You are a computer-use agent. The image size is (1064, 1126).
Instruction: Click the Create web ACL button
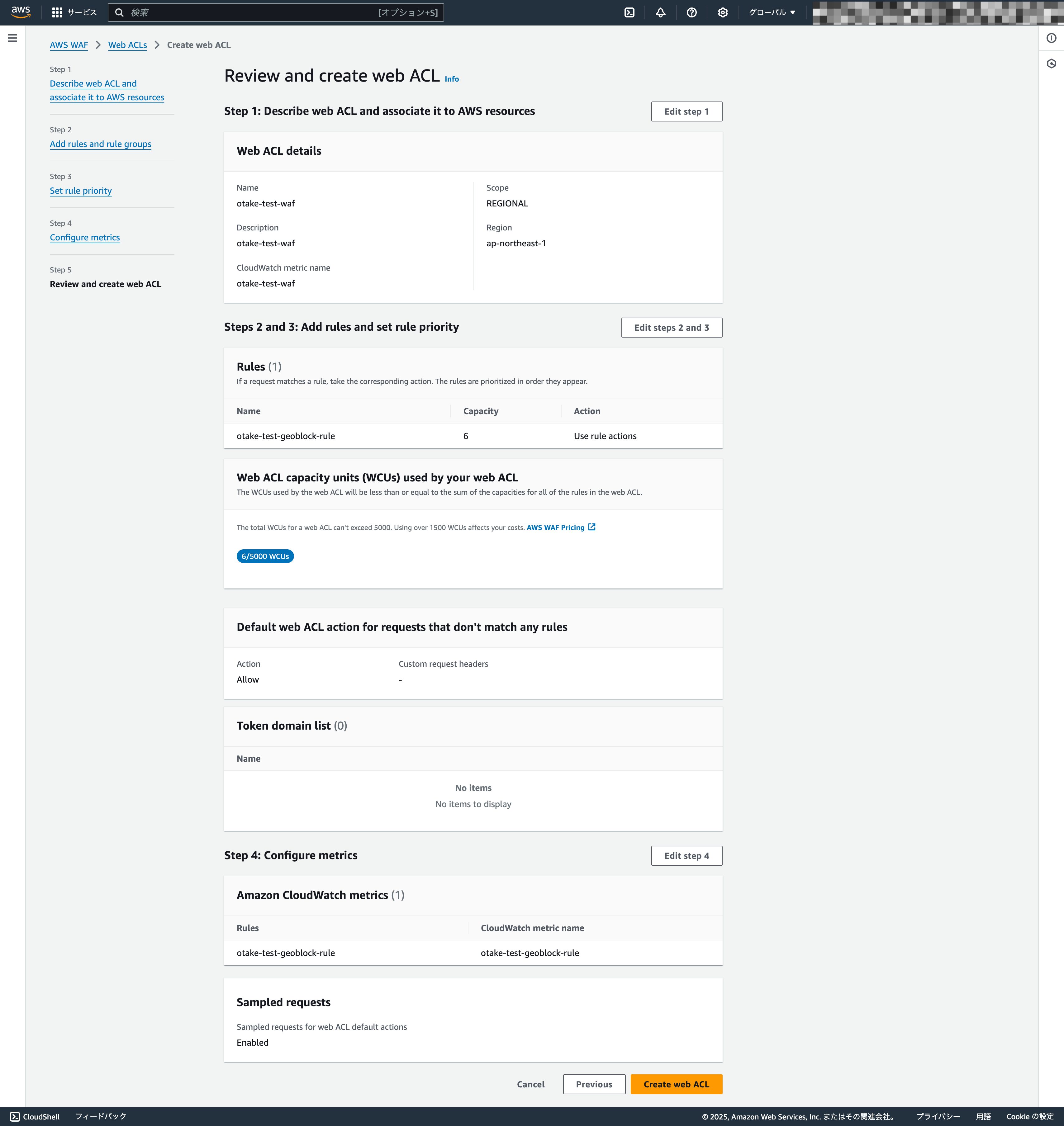[x=676, y=1084]
